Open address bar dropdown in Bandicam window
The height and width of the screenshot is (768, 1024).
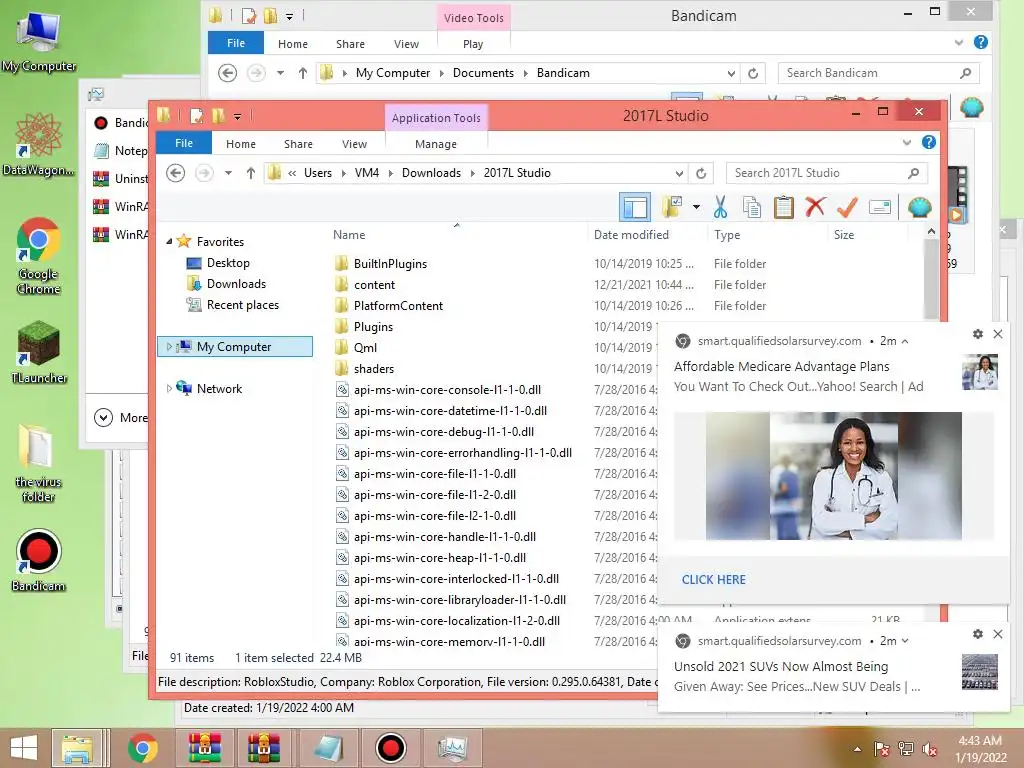(x=731, y=73)
